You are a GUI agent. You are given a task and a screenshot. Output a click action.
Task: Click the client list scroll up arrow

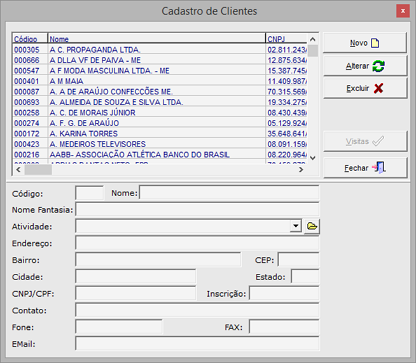coord(313,39)
